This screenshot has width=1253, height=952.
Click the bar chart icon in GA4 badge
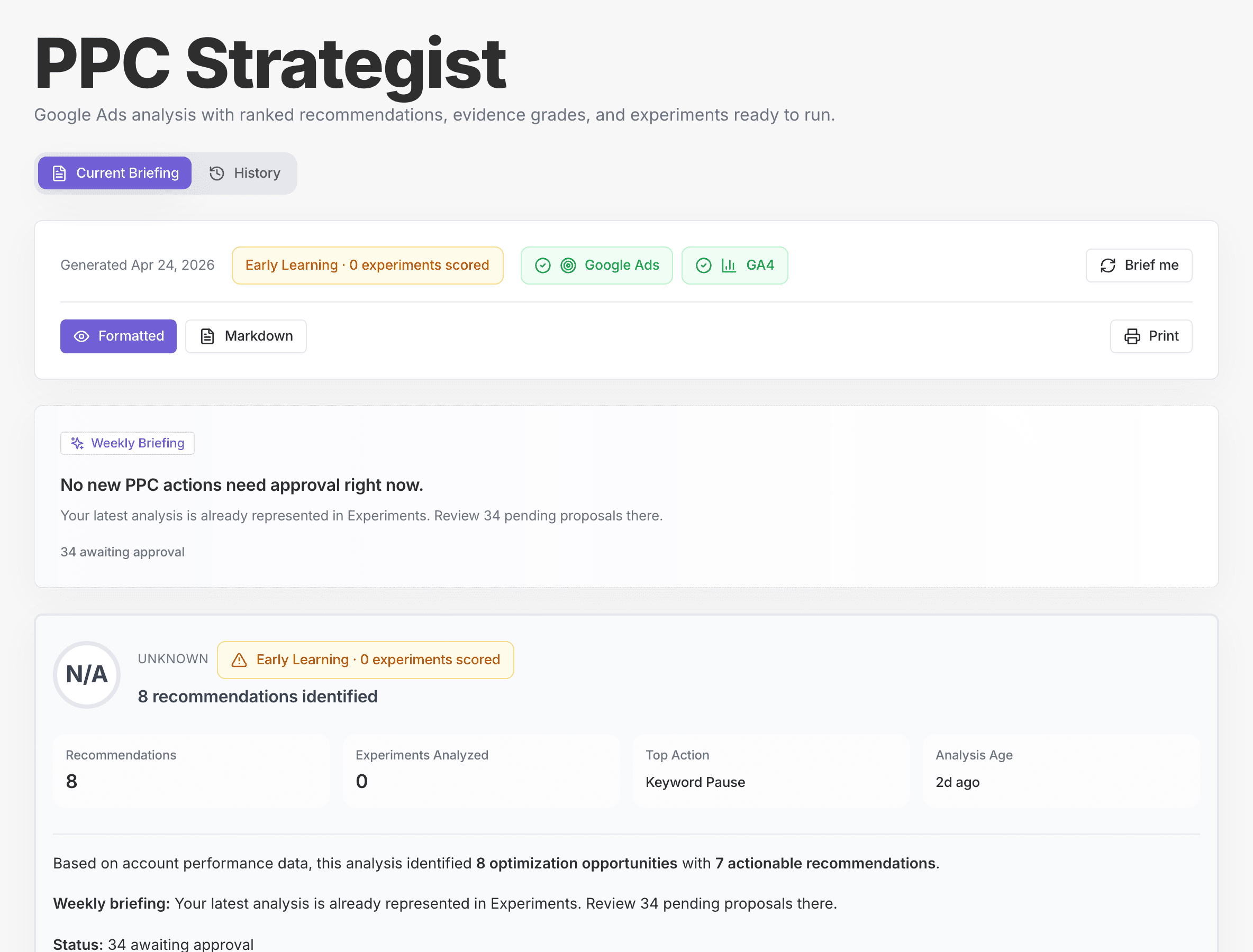click(x=729, y=265)
